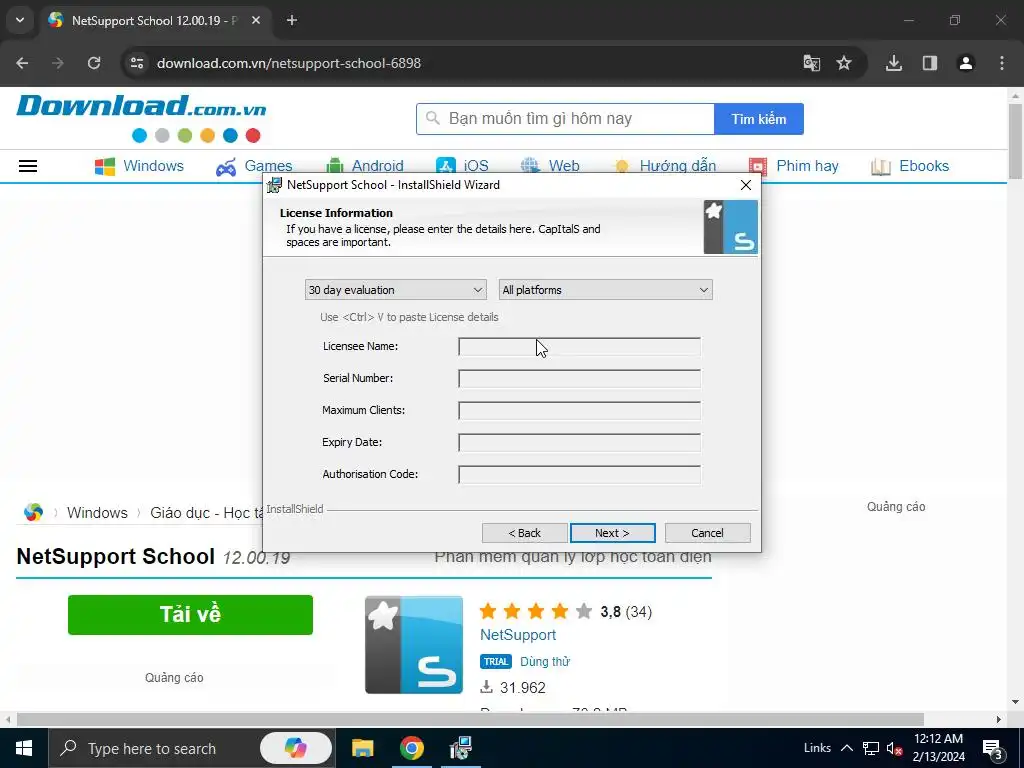
Task: Click the Back button in wizard
Action: [x=524, y=533]
